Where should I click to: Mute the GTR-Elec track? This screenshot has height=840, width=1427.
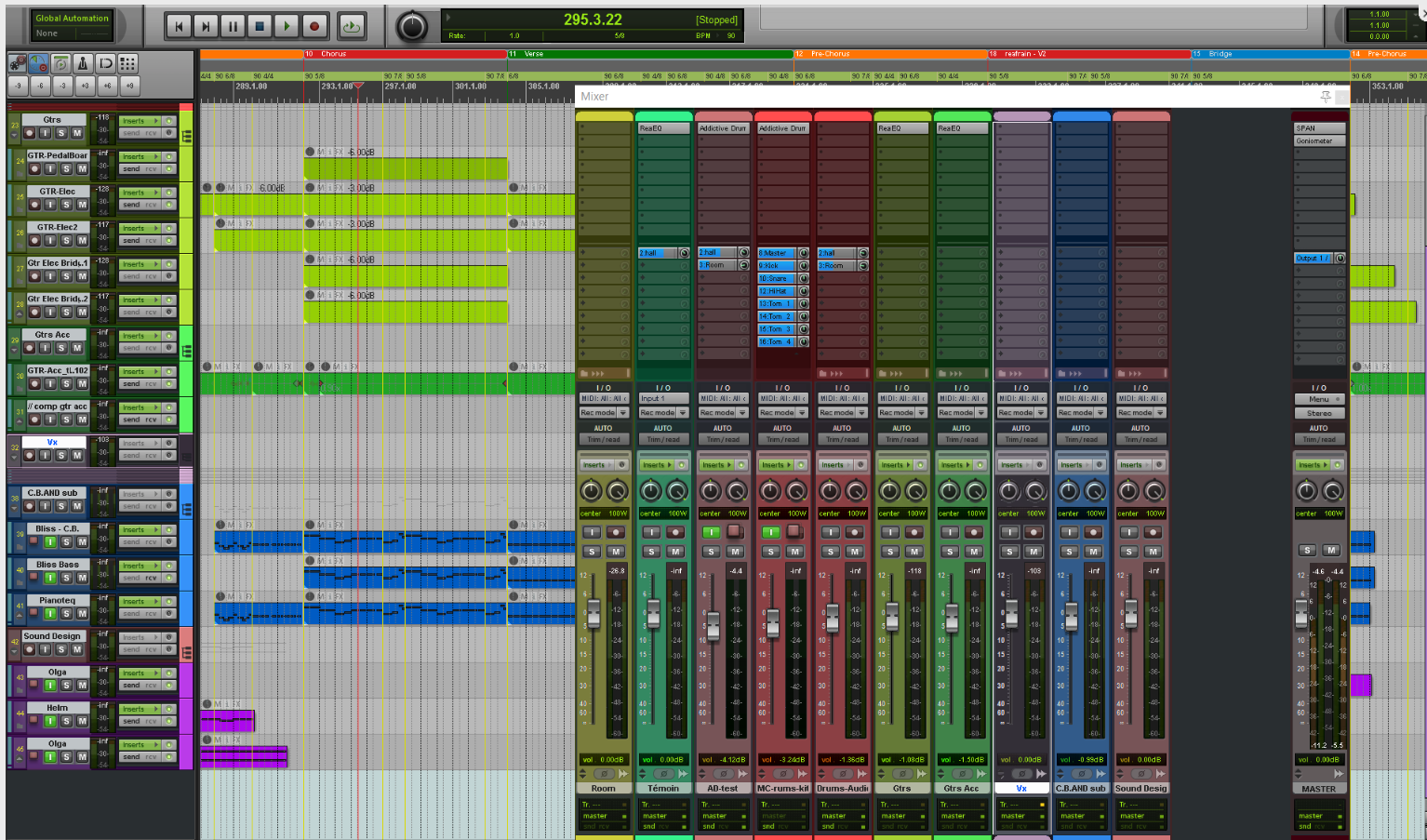[x=82, y=205]
